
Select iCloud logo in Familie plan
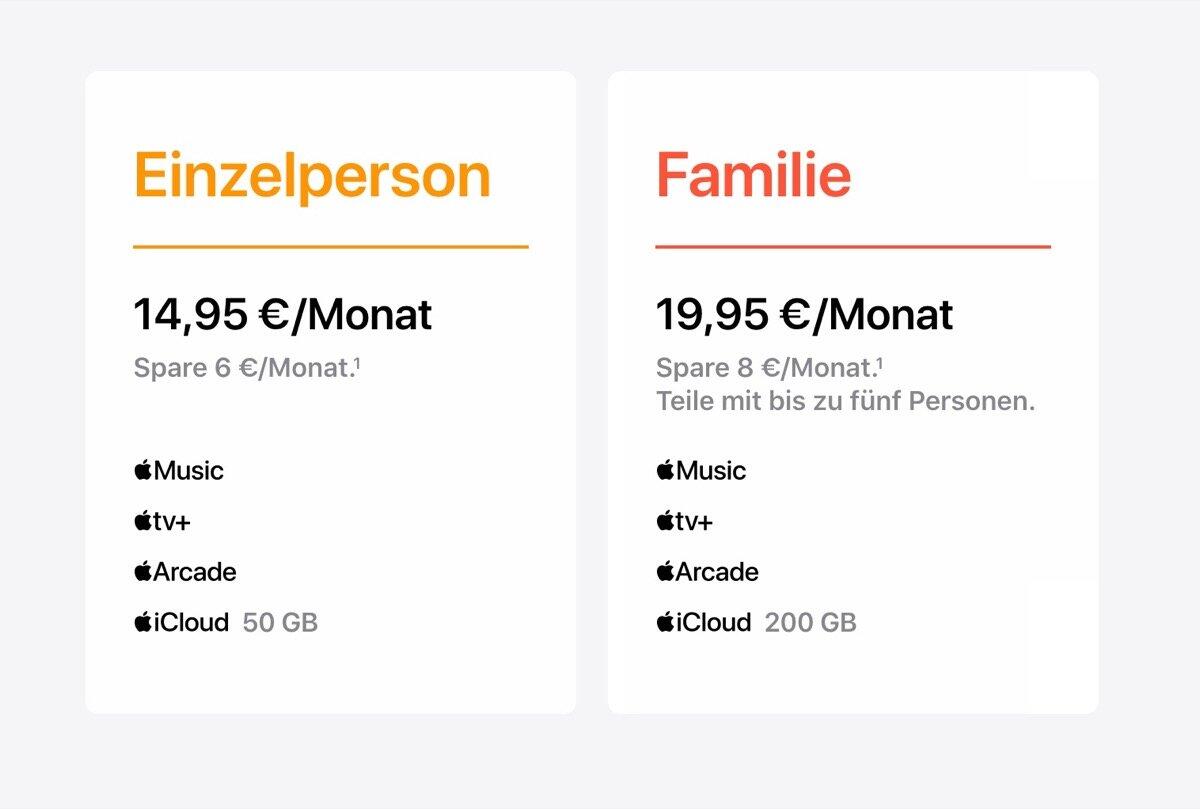tap(703, 622)
